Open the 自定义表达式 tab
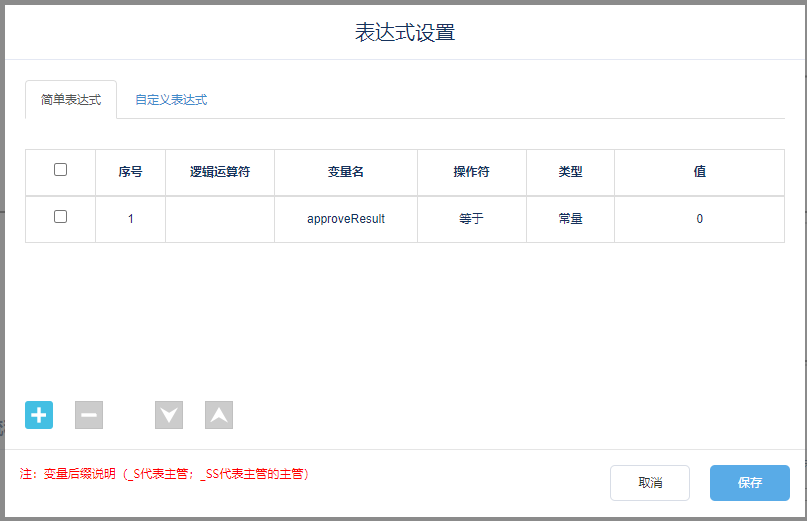Image resolution: width=807 pixels, height=521 pixels. [x=171, y=100]
